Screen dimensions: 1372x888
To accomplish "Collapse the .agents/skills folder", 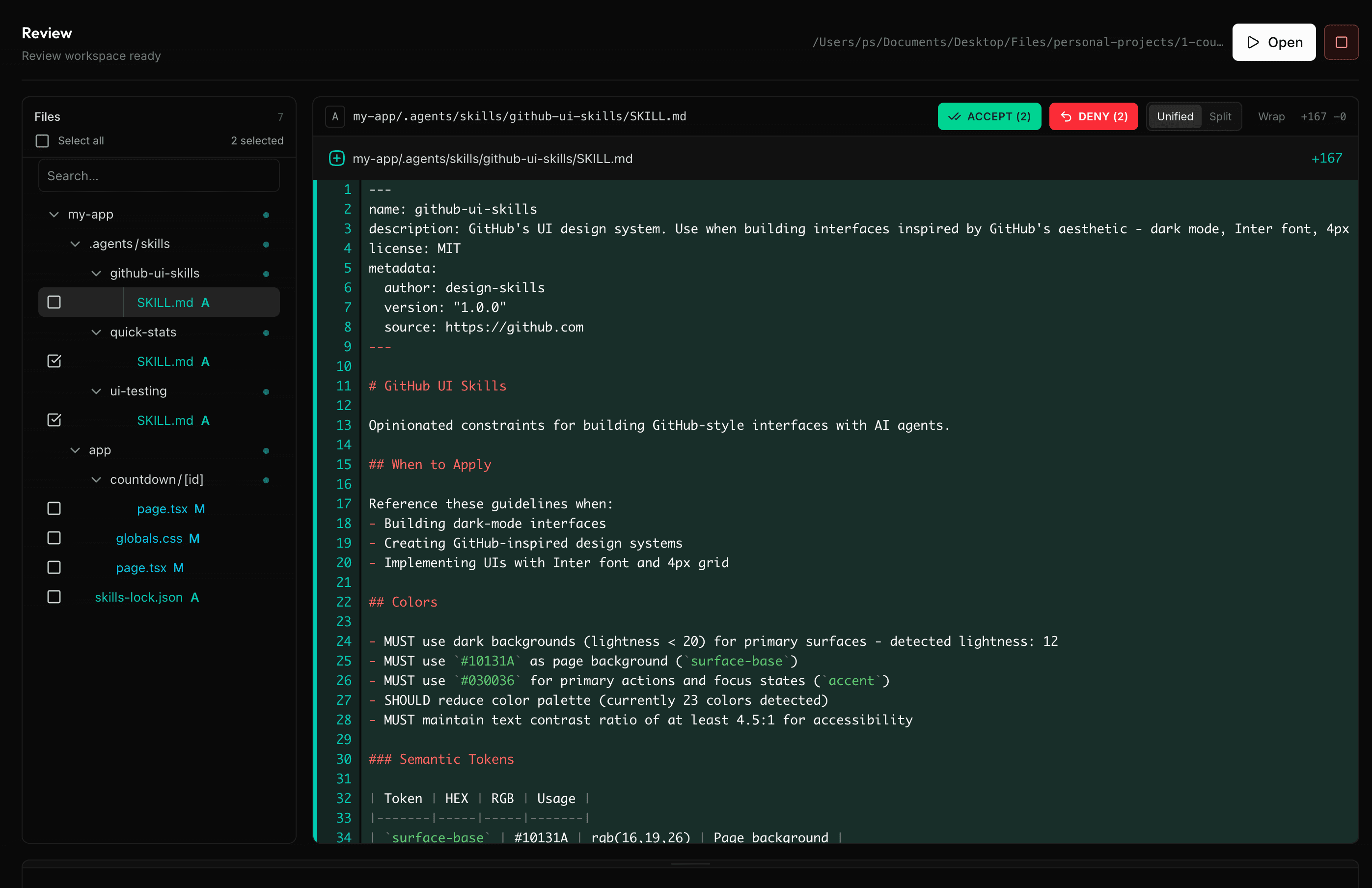I will click(75, 244).
